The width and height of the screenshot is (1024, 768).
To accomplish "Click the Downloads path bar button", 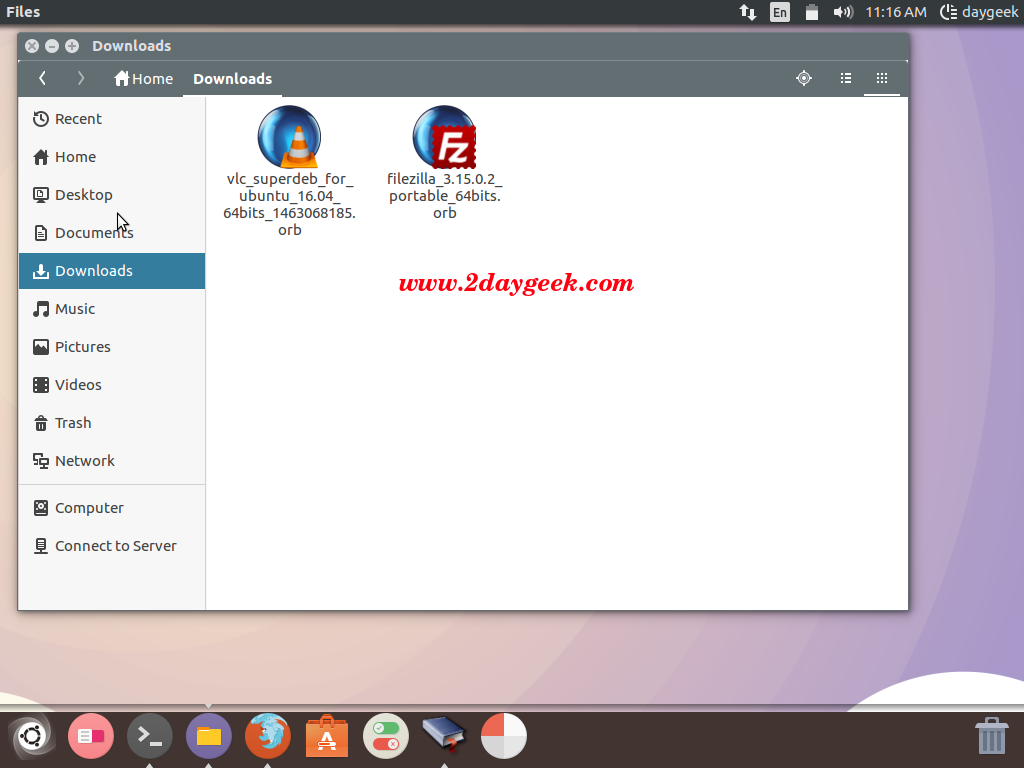I will tap(232, 78).
